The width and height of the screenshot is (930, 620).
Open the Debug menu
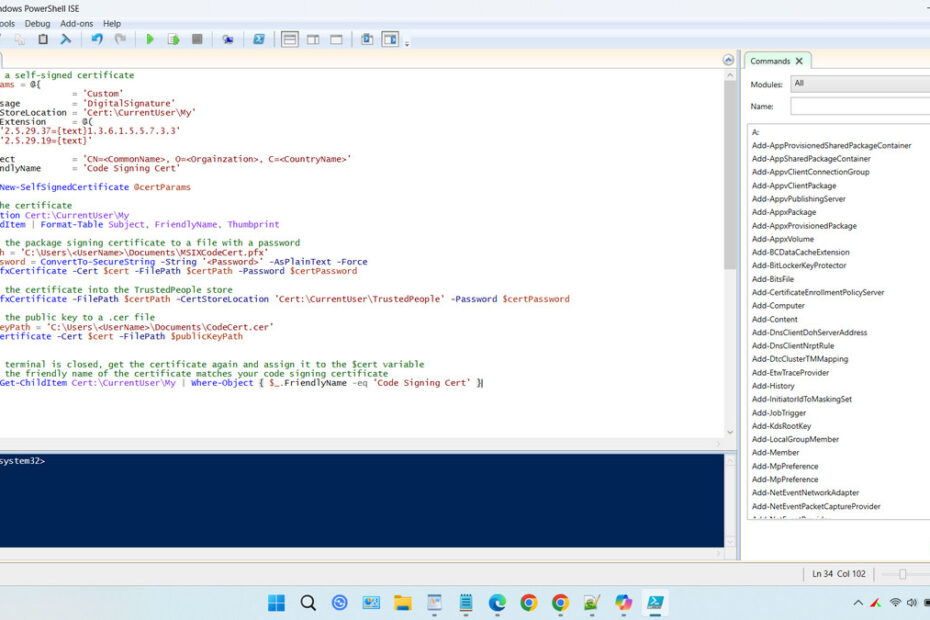point(37,23)
